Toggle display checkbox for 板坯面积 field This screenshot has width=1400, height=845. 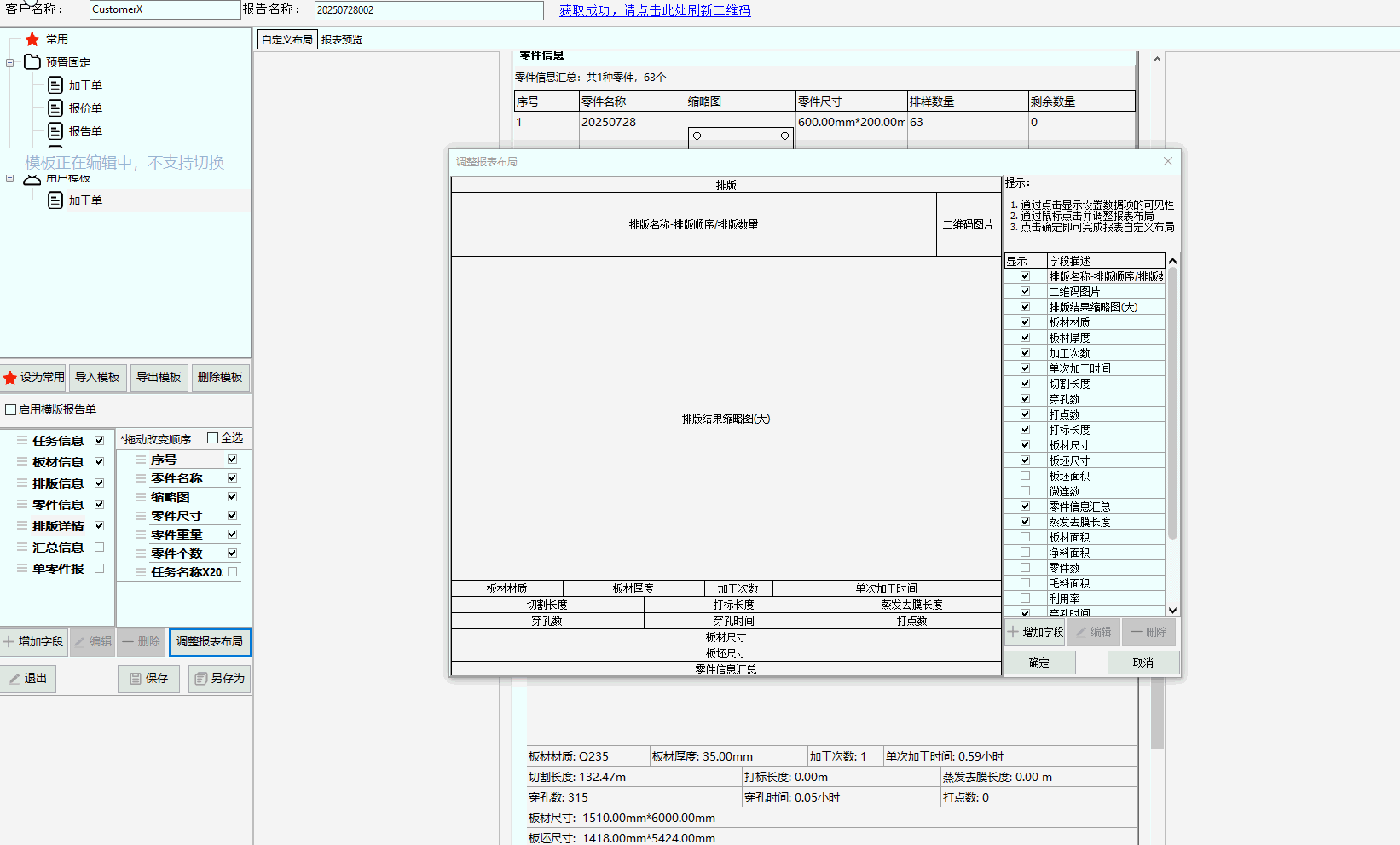pyautogui.click(x=1025, y=476)
